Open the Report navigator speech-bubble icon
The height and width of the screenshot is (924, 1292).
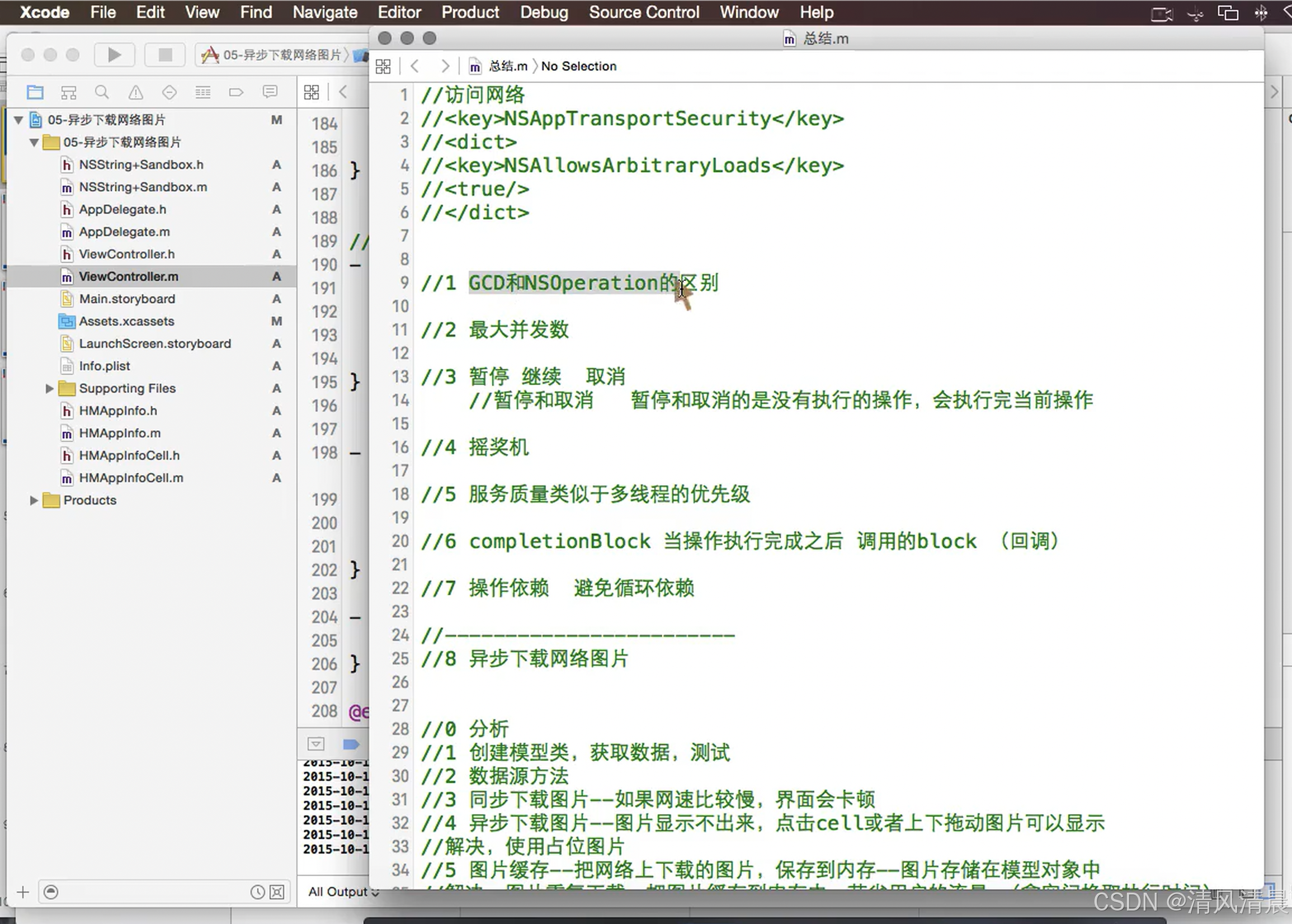point(270,92)
